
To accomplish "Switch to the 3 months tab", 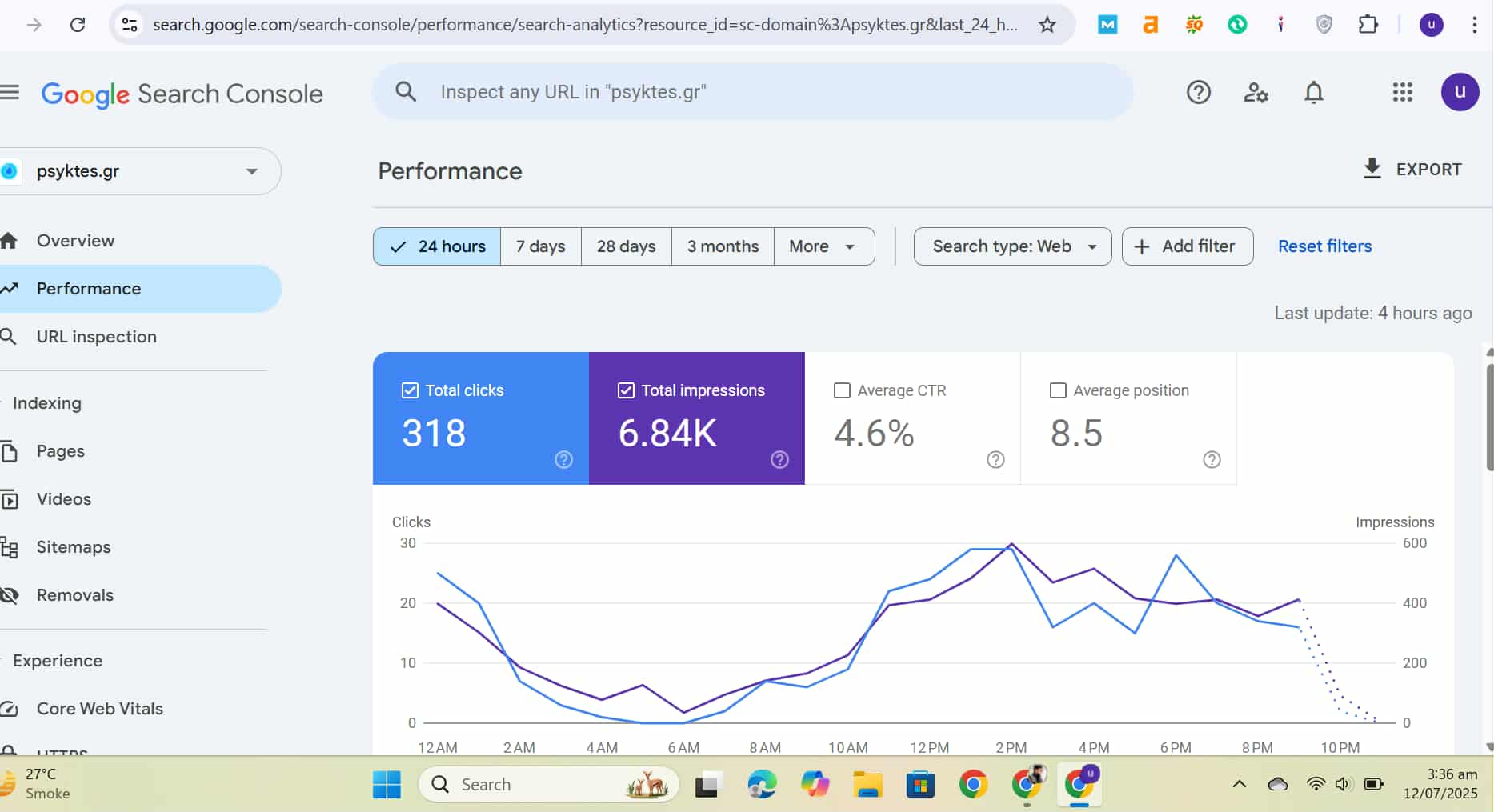I will click(722, 246).
